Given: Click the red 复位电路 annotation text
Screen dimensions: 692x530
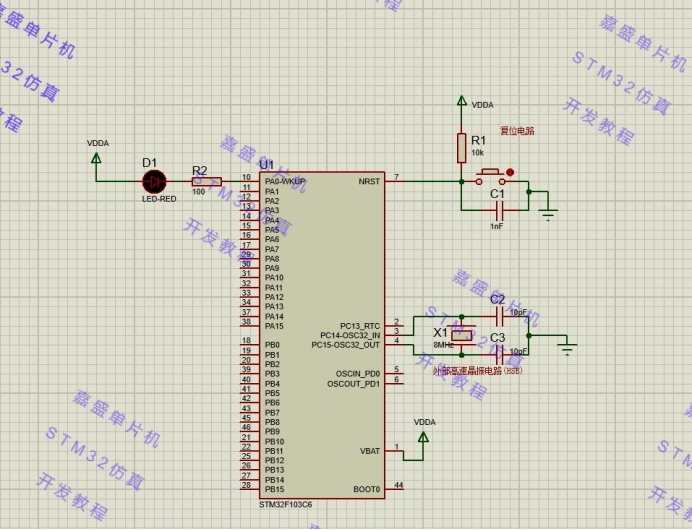Looking at the screenshot, I should pos(517,131).
